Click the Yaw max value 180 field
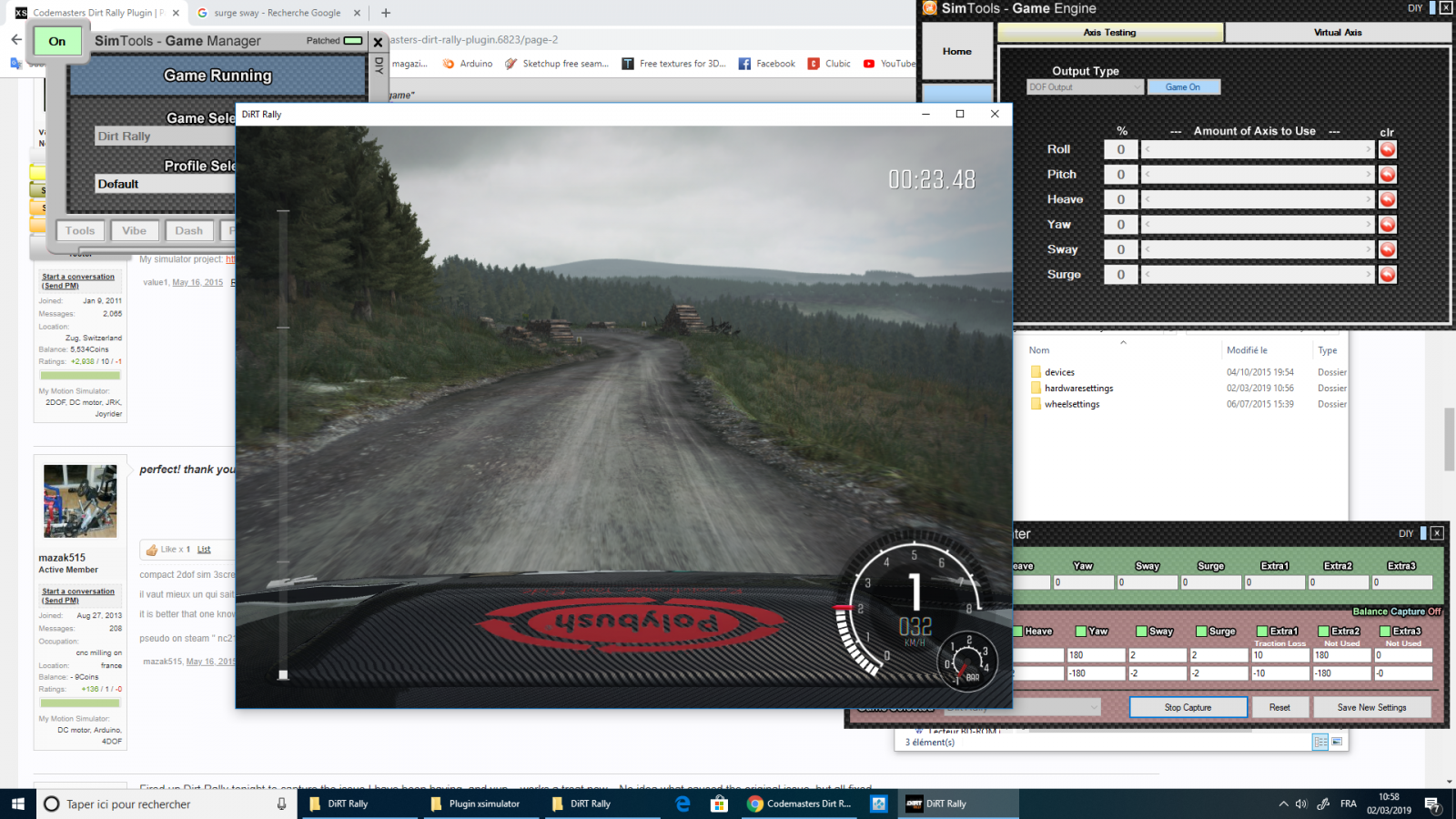 1096,655
